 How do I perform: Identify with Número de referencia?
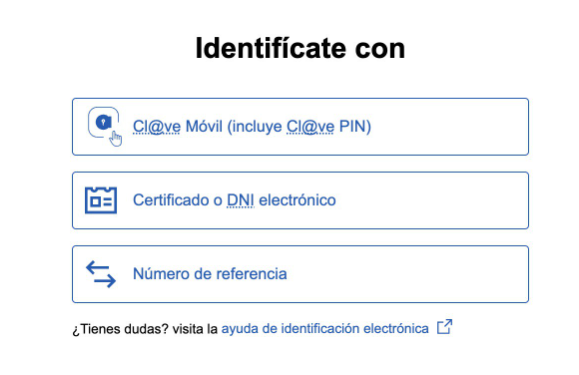(x=300, y=274)
